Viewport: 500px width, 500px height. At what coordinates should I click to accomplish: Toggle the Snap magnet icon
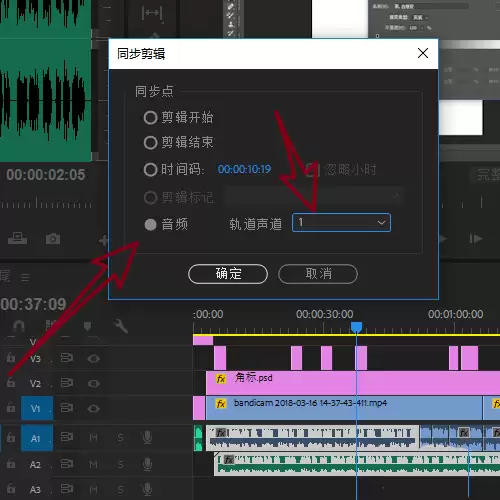click(19, 326)
